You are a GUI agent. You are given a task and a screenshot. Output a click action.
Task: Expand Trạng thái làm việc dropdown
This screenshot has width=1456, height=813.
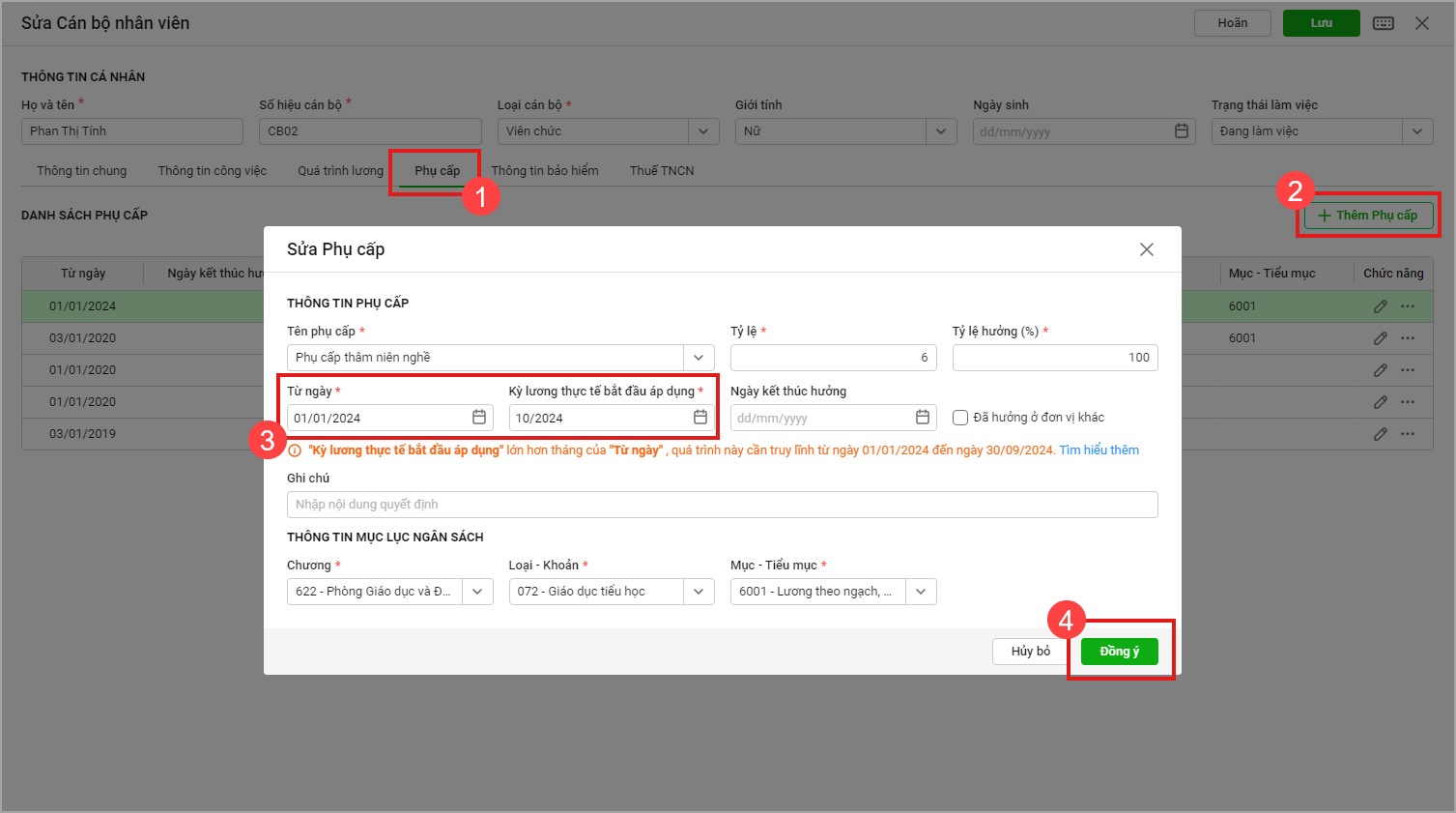(x=1417, y=131)
